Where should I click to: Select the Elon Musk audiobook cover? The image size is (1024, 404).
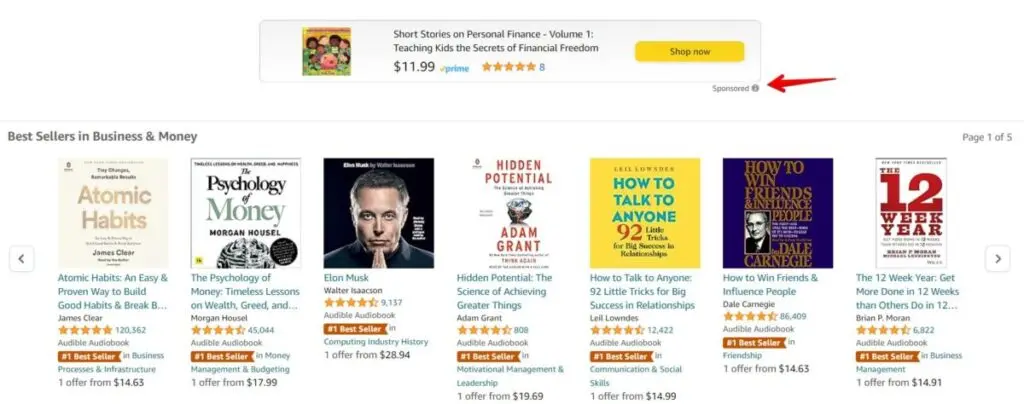point(378,213)
